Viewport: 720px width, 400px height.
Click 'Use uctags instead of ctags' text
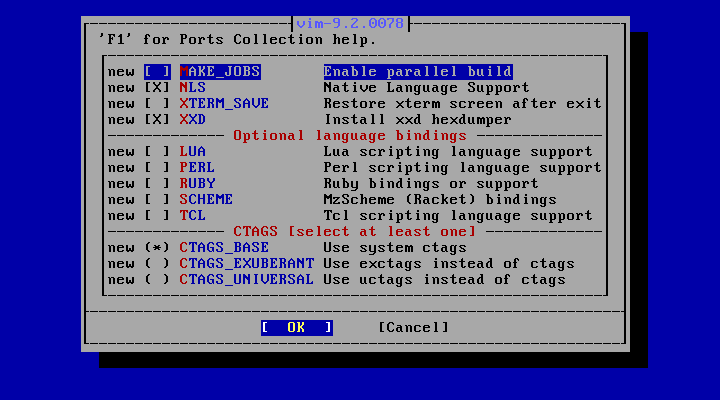[x=444, y=280]
